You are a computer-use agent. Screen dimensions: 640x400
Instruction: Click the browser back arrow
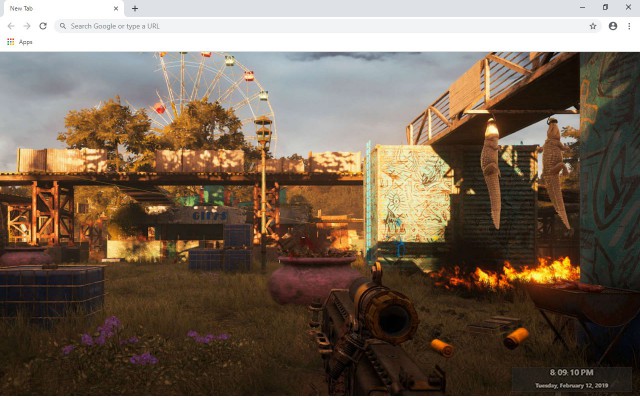click(x=11, y=26)
